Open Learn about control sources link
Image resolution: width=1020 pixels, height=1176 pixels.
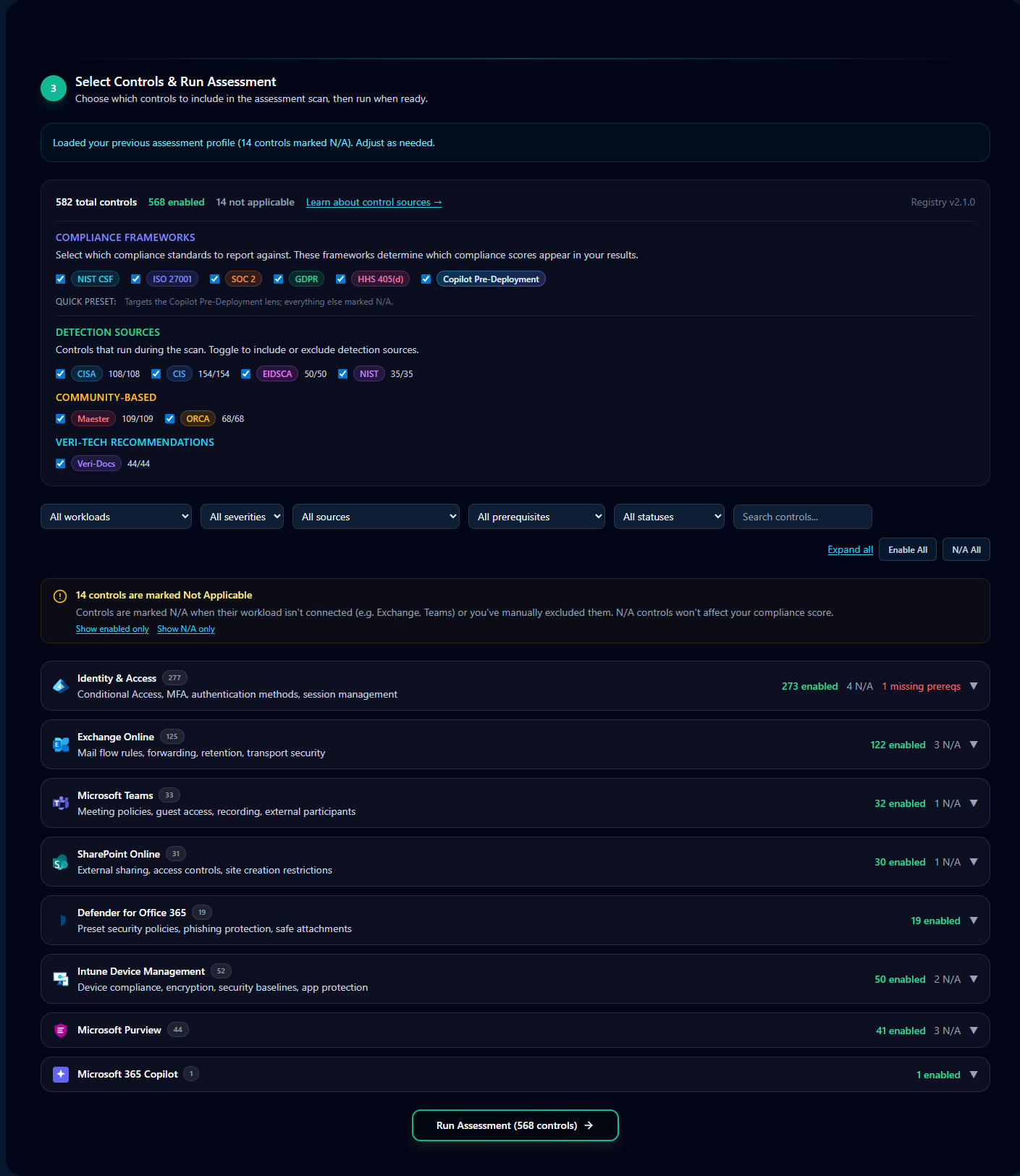pos(374,202)
